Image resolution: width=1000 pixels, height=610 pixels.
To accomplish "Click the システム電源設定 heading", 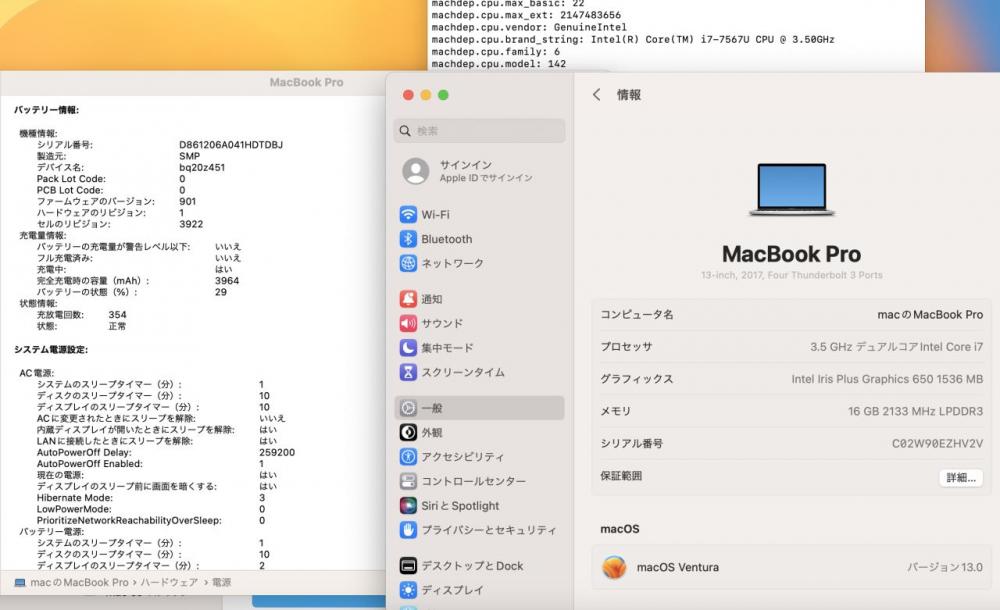I will pos(51,350).
